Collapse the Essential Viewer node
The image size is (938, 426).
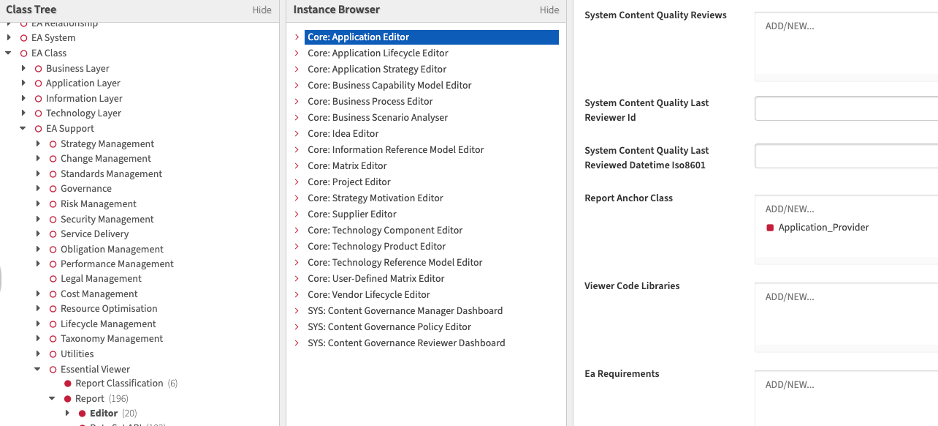[x=38, y=369]
